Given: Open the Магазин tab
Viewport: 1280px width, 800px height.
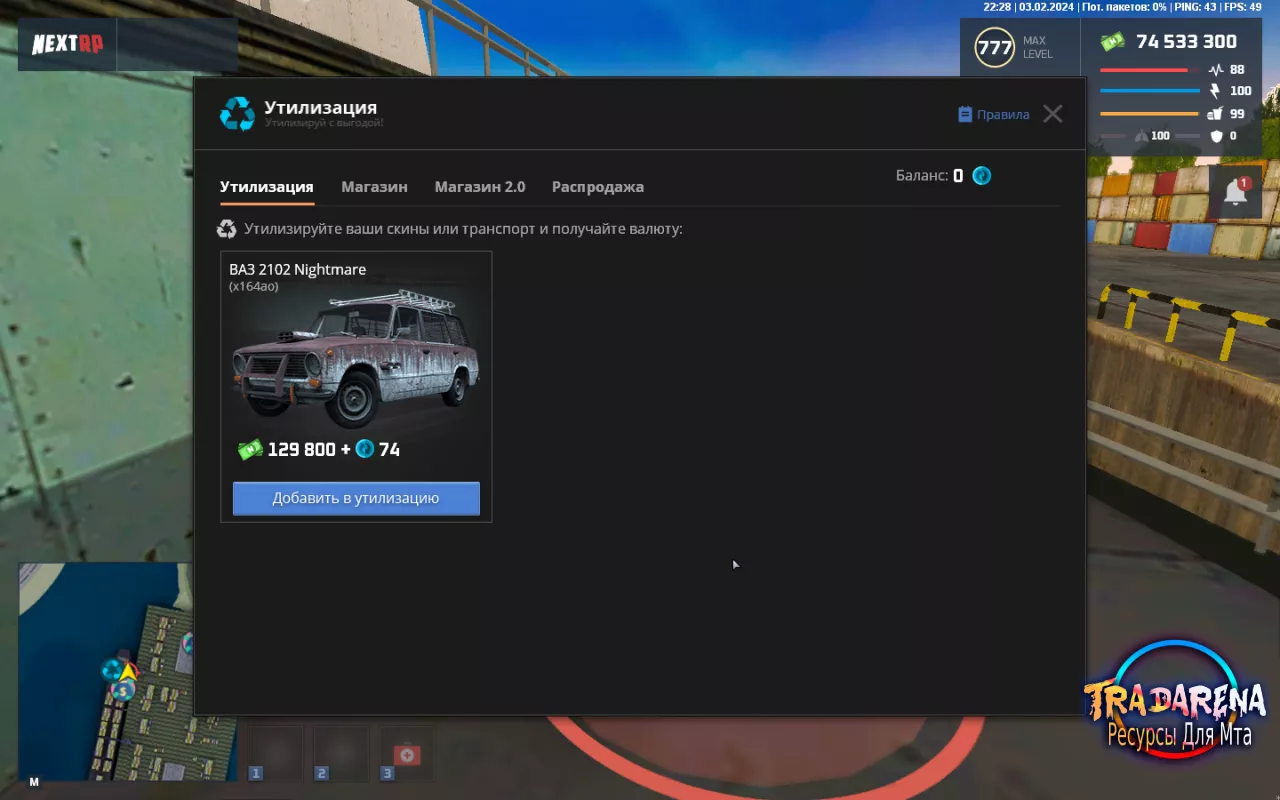Looking at the screenshot, I should tap(374, 187).
